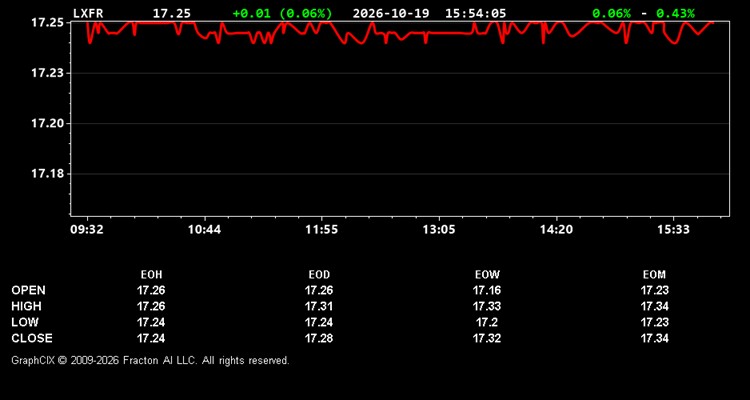This screenshot has height=400, width=750.
Task: Click the EOW CLOSE value 17.32
Action: point(487,338)
